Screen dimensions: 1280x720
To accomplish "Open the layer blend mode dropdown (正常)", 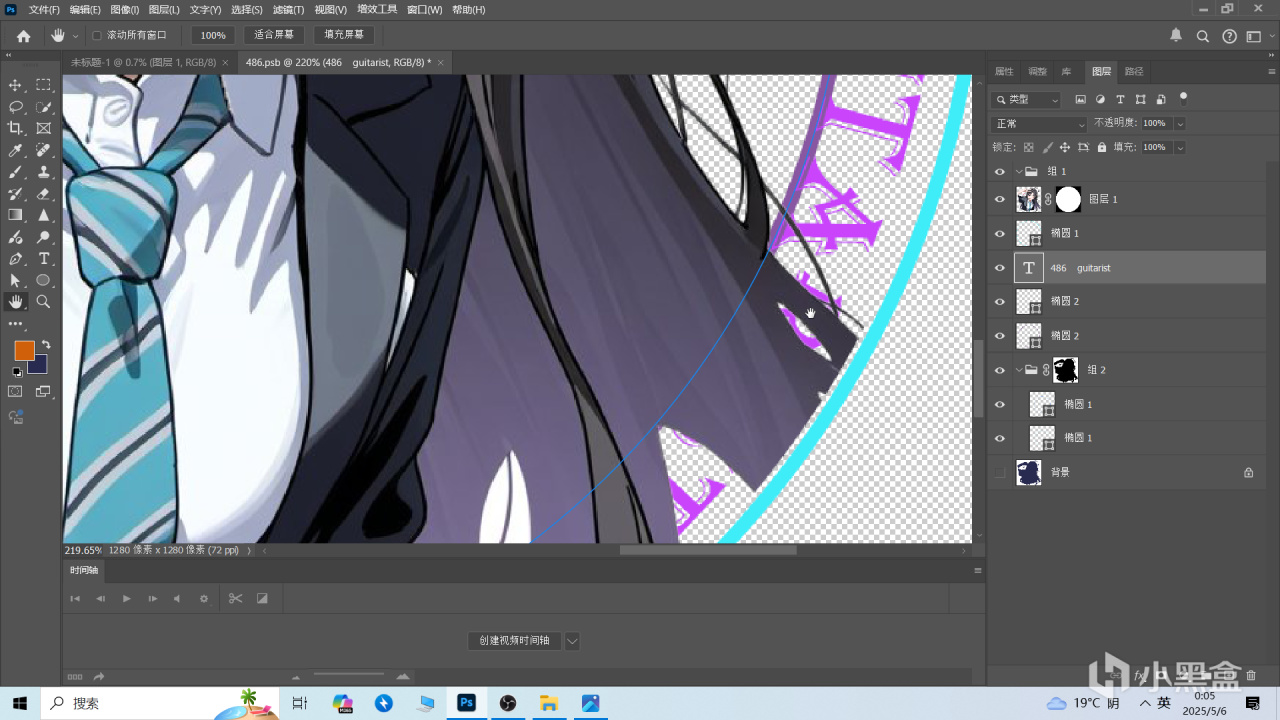I will click(x=1039, y=124).
